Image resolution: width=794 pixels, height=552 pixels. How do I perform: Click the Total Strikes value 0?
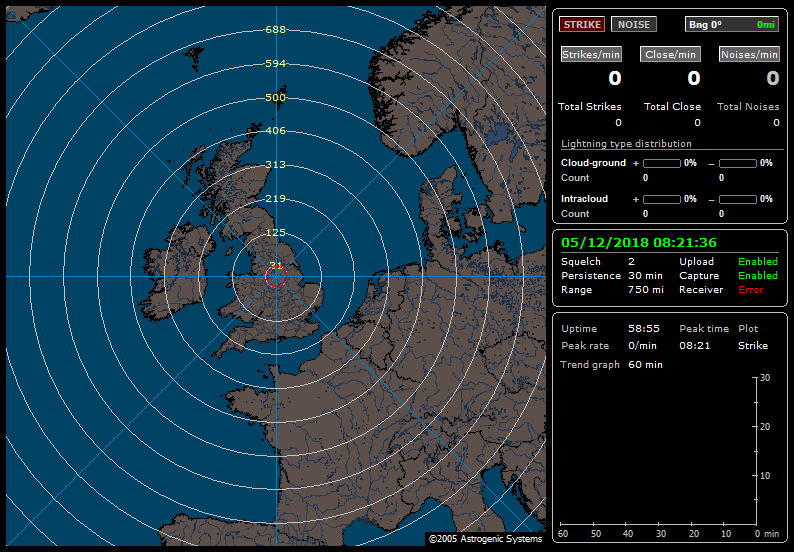click(618, 123)
